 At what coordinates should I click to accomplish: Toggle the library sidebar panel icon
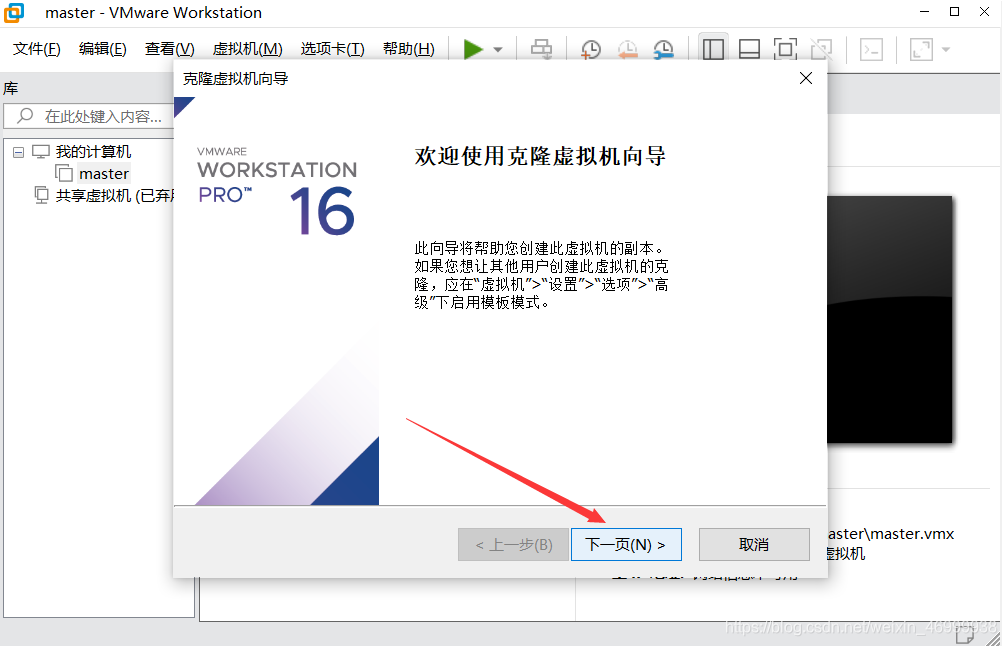tap(713, 48)
